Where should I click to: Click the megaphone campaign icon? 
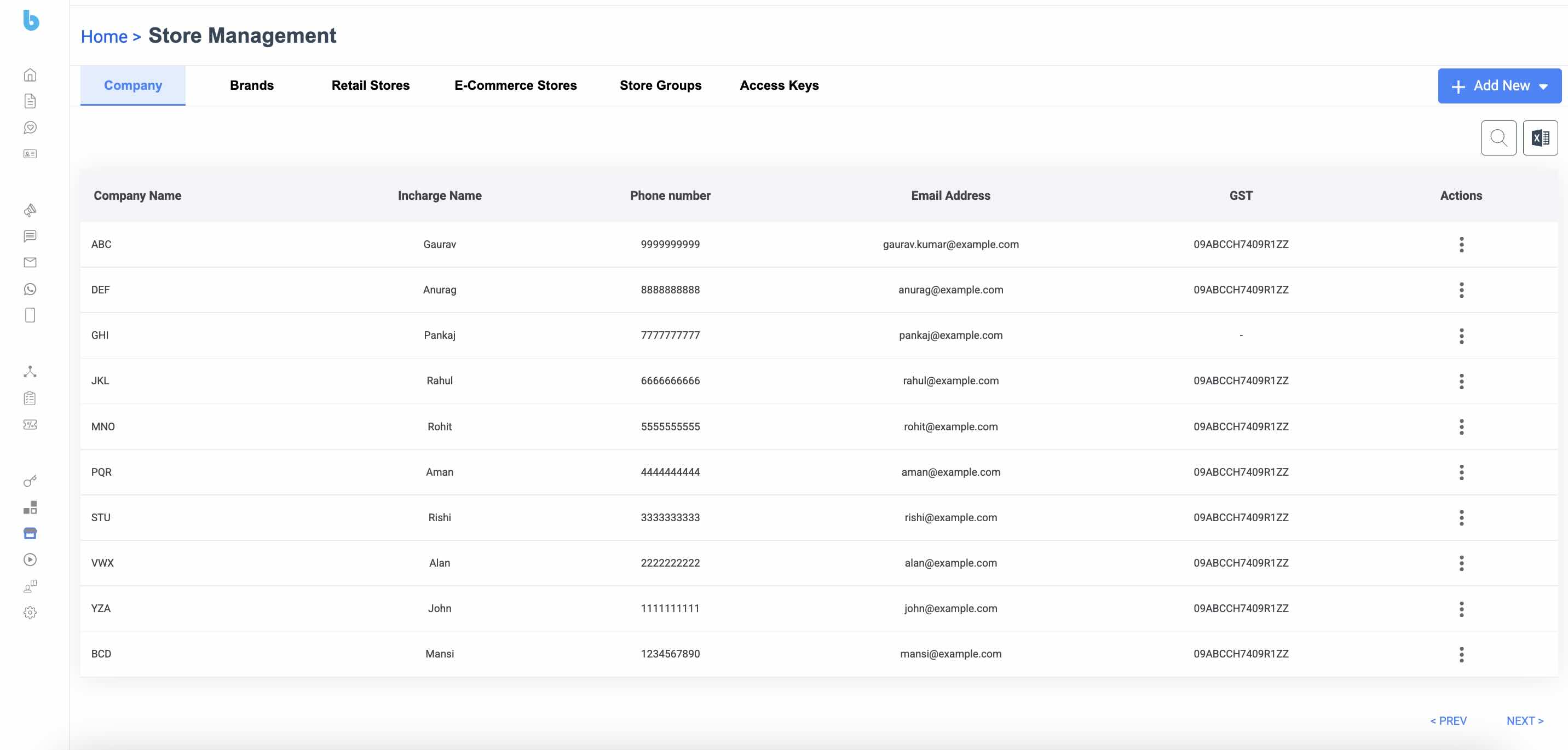point(30,210)
